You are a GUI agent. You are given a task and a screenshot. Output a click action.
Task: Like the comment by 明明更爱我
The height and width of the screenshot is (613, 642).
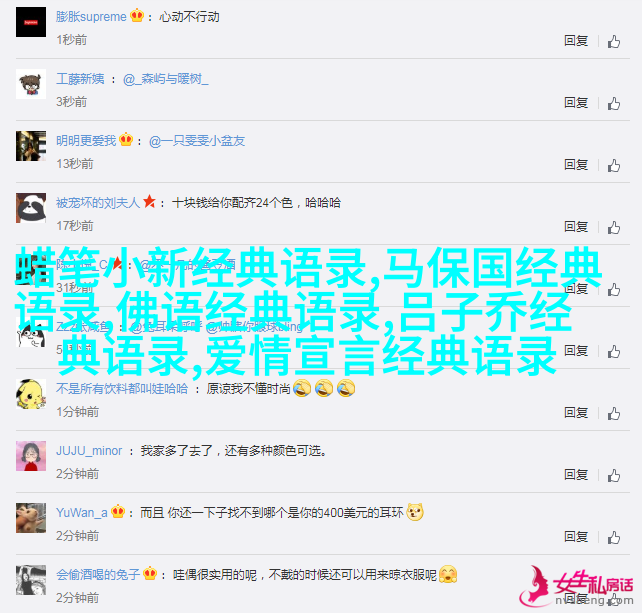pos(613,165)
